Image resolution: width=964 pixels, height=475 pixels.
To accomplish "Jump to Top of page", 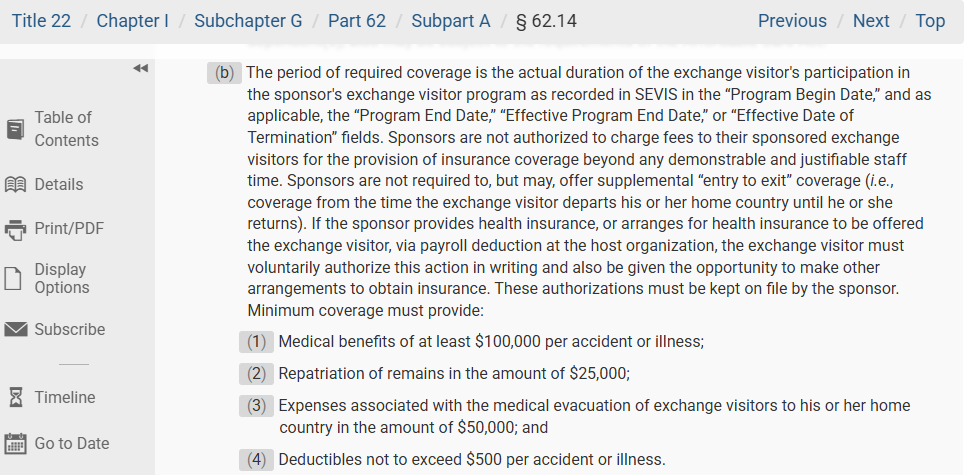I will pos(930,21).
